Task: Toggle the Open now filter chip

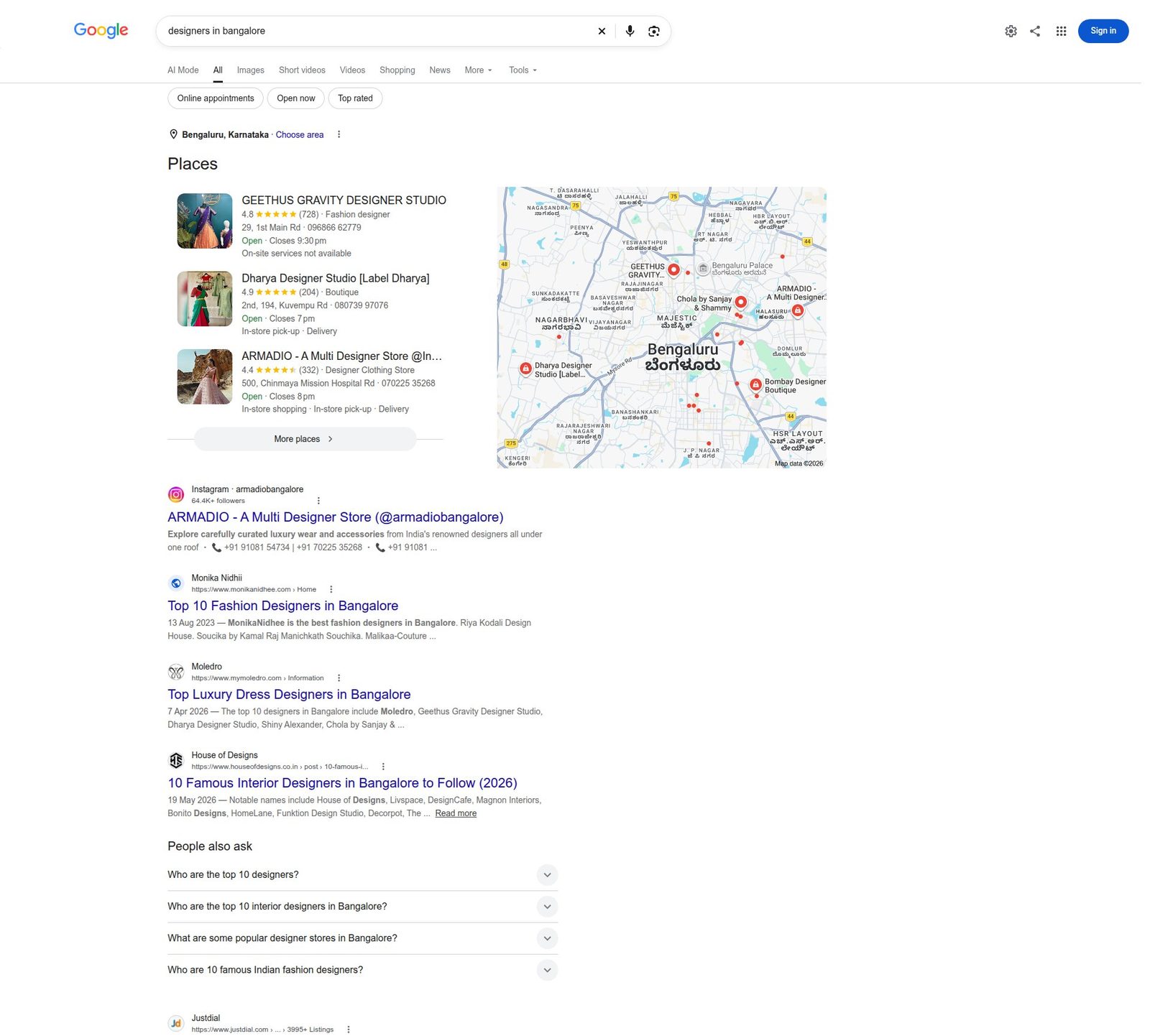Action: click(x=296, y=98)
